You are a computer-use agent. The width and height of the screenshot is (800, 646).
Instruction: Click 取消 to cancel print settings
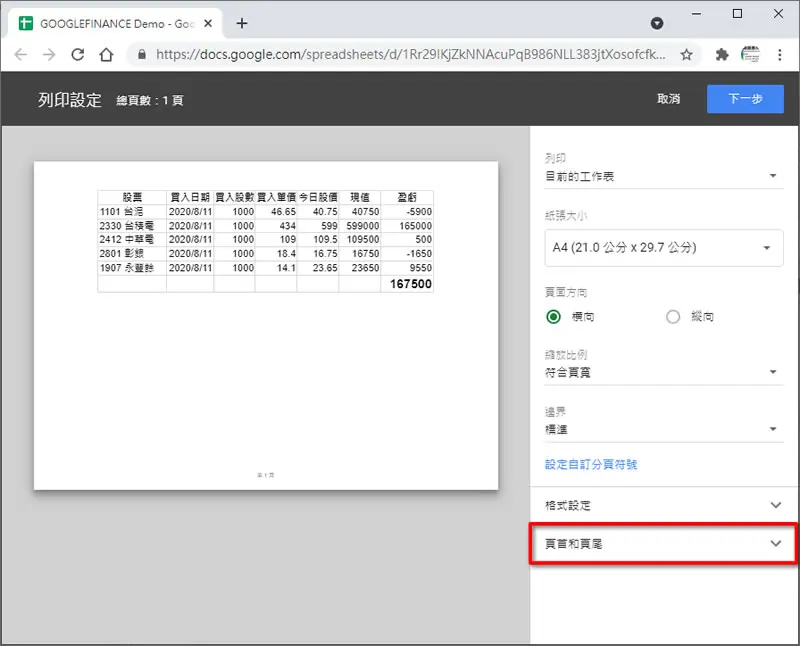tap(668, 99)
